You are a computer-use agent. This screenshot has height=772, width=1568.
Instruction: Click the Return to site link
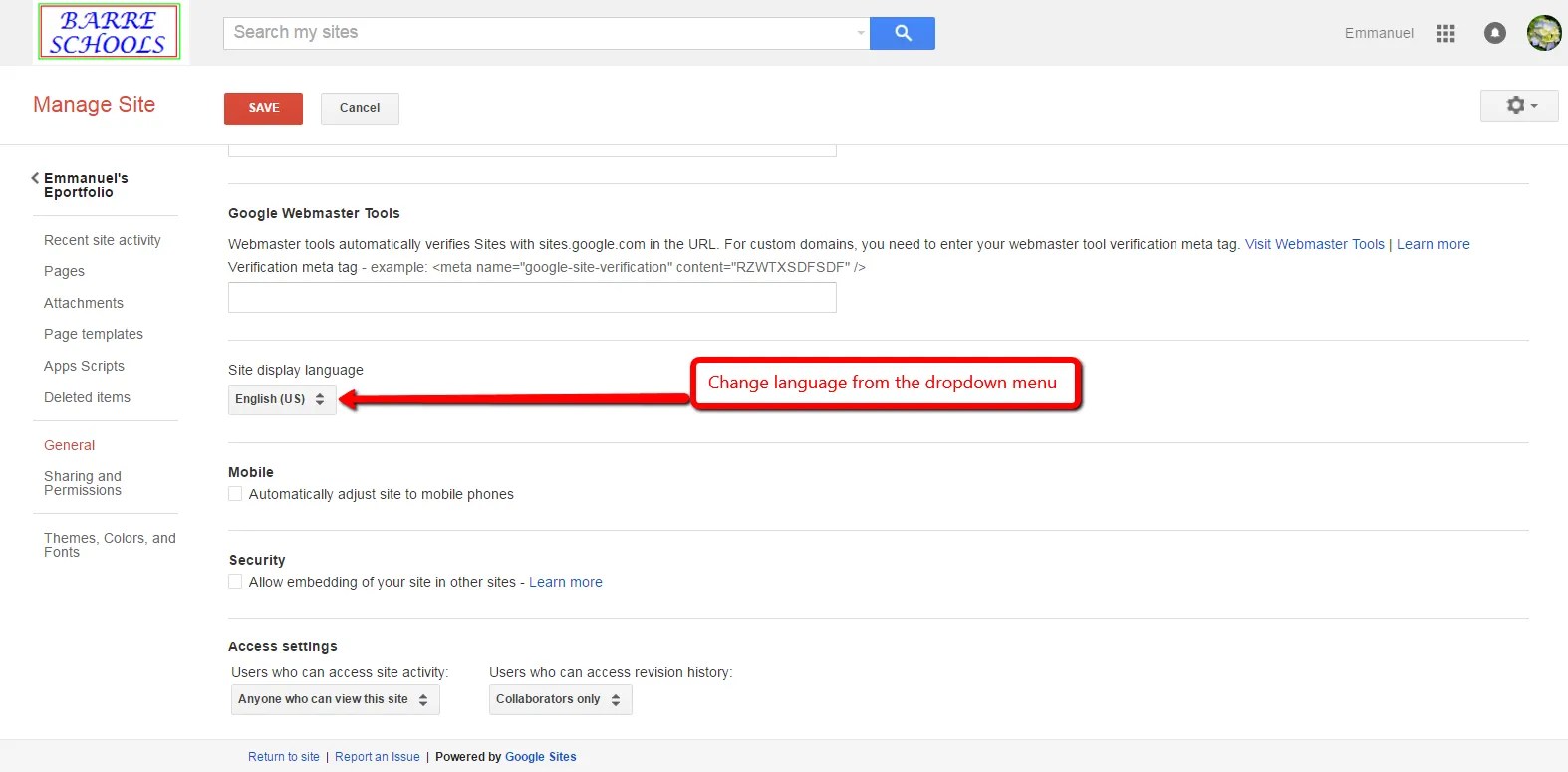coord(284,757)
